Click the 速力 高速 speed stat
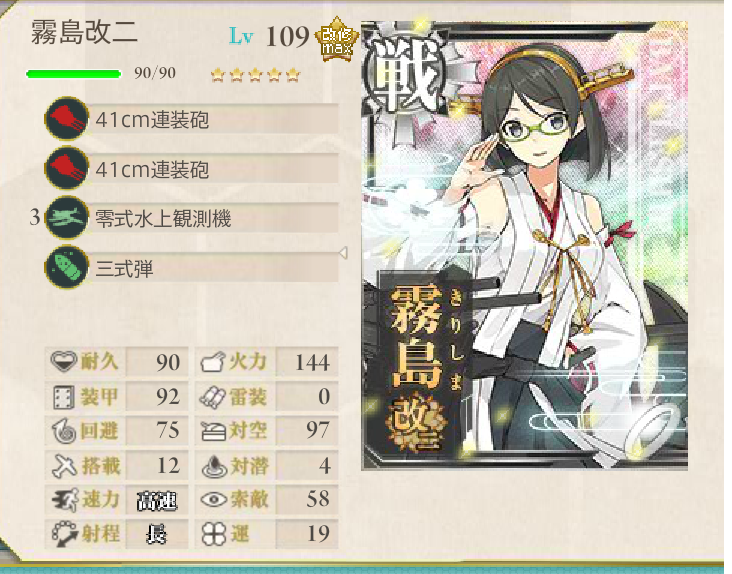732x574 pixels. [117, 500]
